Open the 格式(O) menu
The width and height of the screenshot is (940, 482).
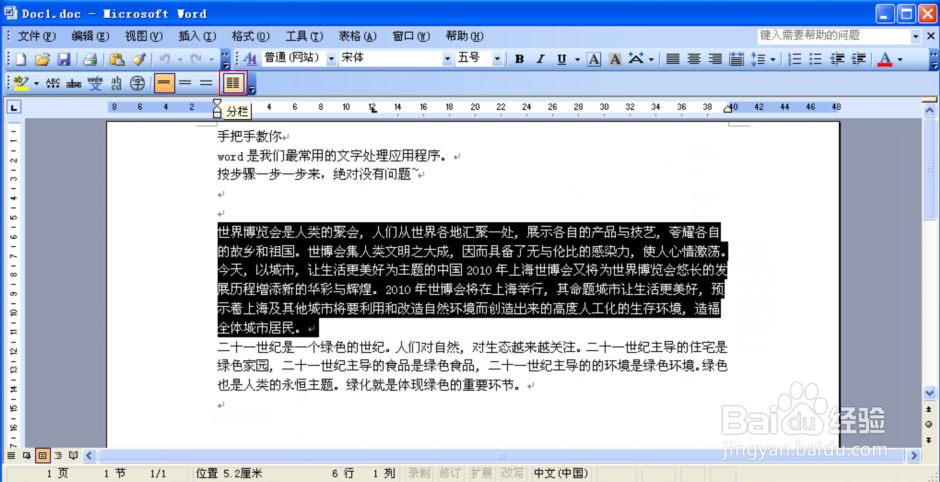[x=251, y=36]
